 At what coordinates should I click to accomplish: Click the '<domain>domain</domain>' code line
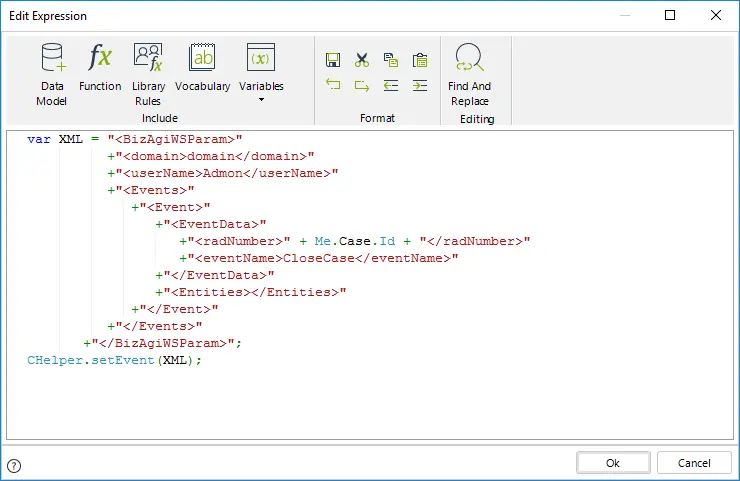[210, 156]
